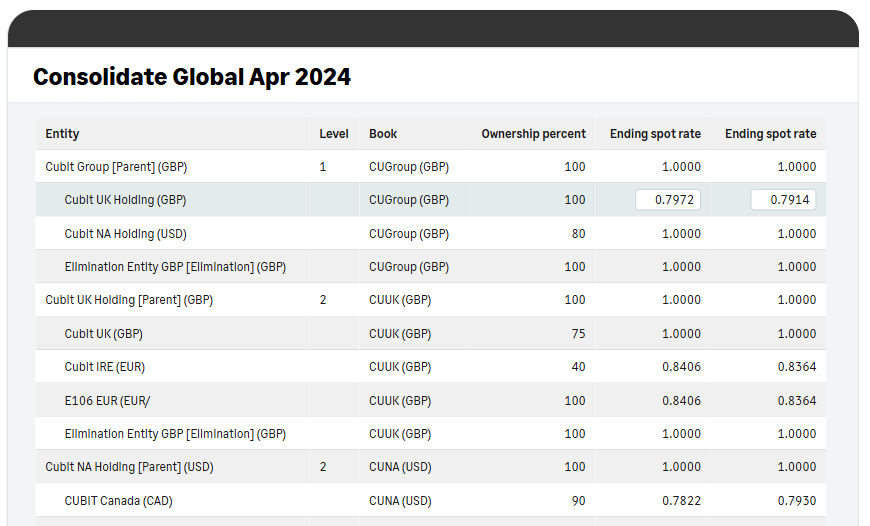Open the Cubit NA Holding [Parent] (USD) row
Image resolution: width=870 pixels, height=526 pixels.
tap(431, 467)
